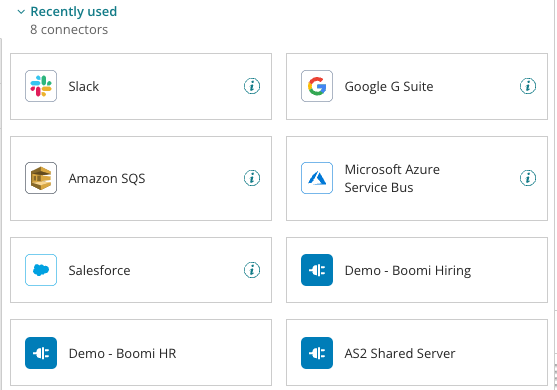Select the Slack connector logo
The width and height of the screenshot is (557, 390).
pyautogui.click(x=41, y=86)
